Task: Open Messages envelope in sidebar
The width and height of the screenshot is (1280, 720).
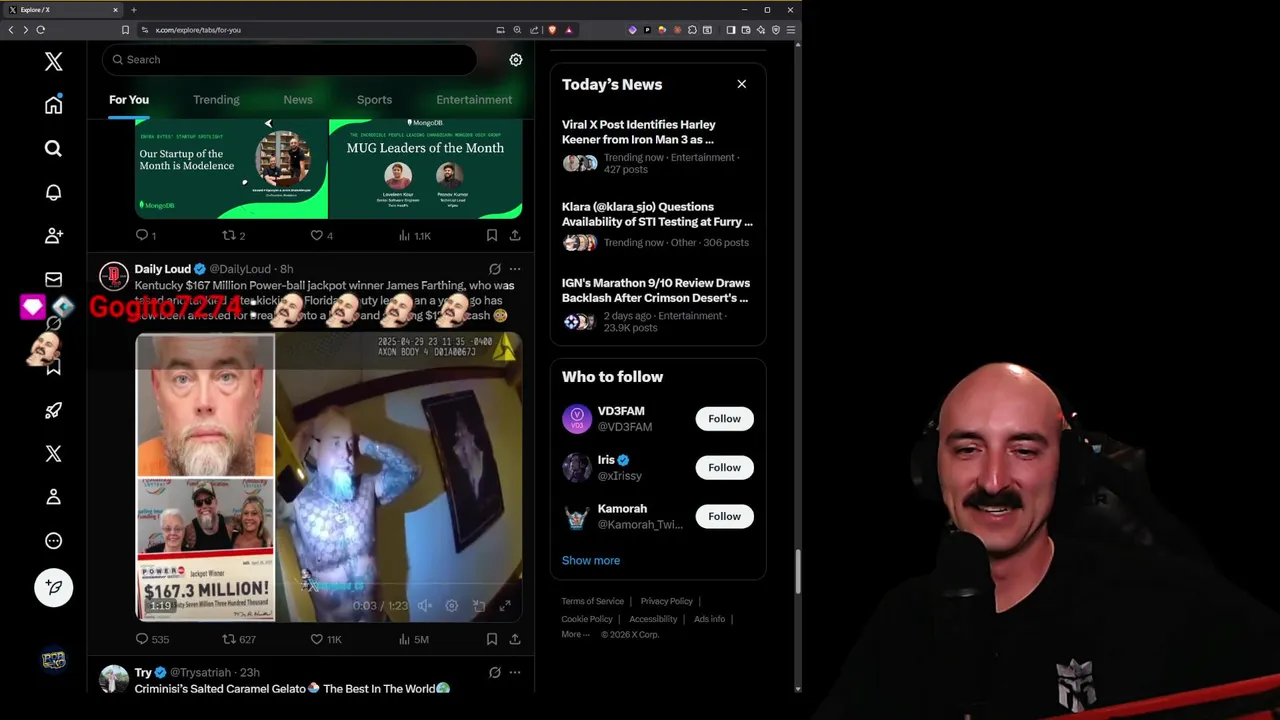Action: [54, 279]
